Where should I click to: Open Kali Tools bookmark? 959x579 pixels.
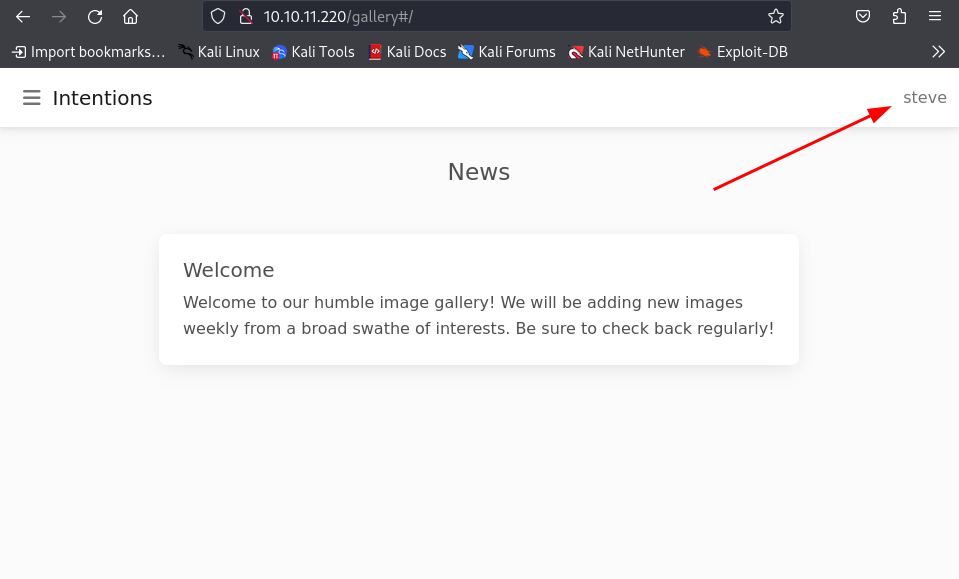313,52
